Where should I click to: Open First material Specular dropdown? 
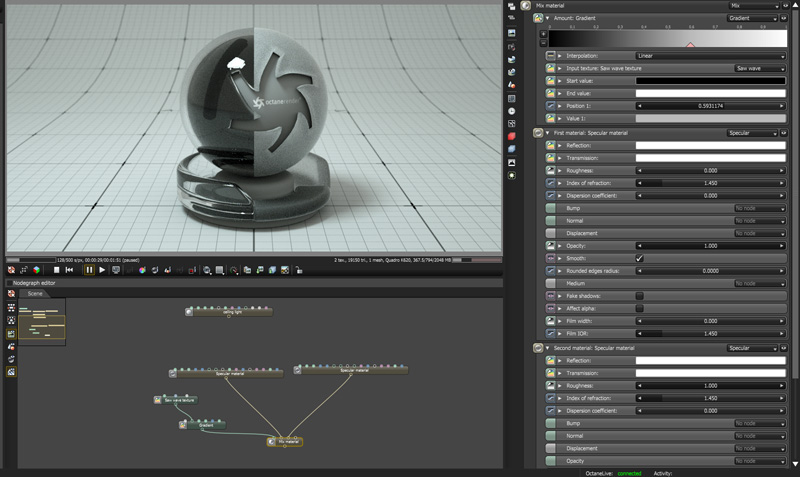[x=752, y=133]
